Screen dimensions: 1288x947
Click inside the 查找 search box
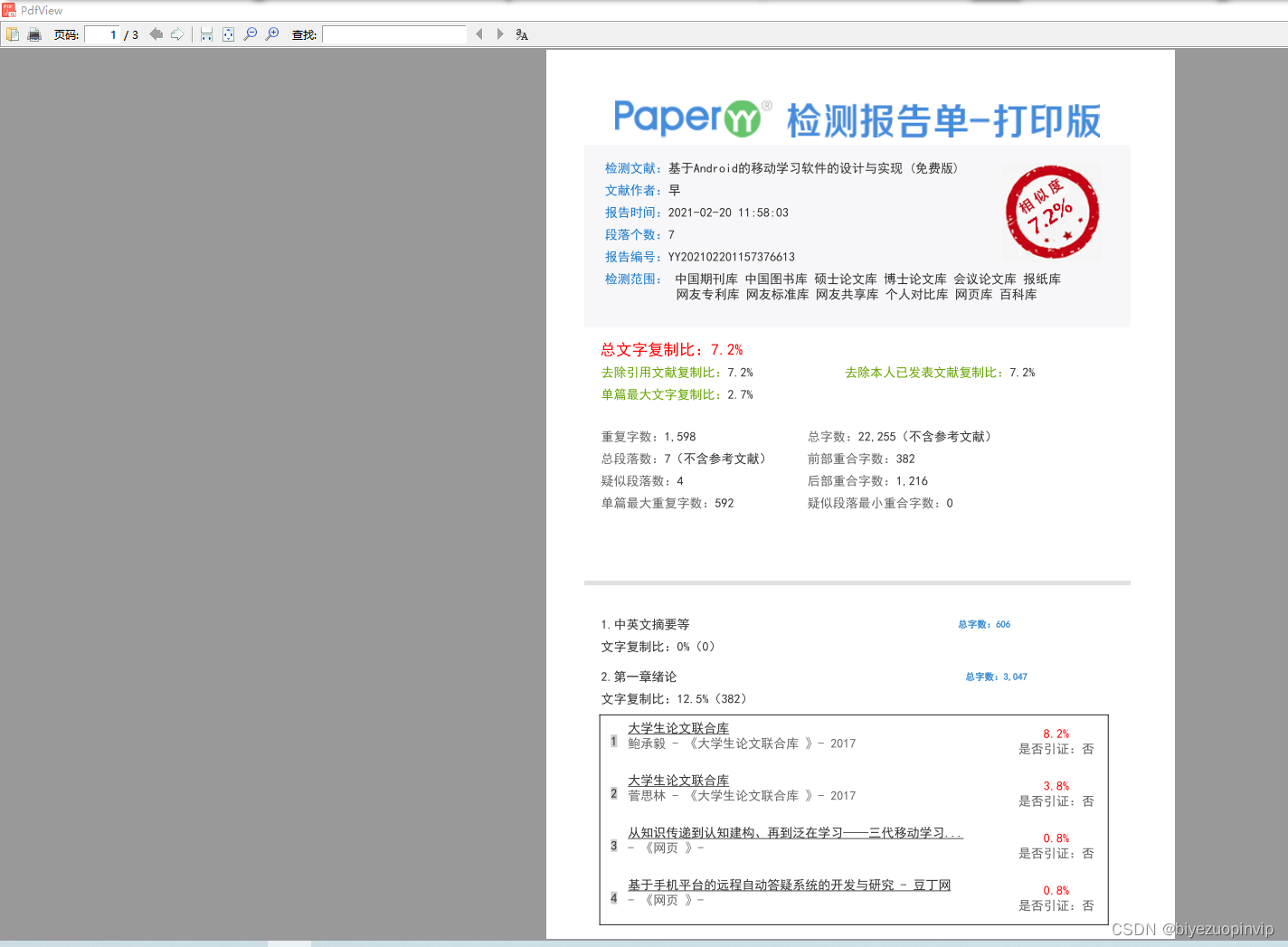coord(393,33)
